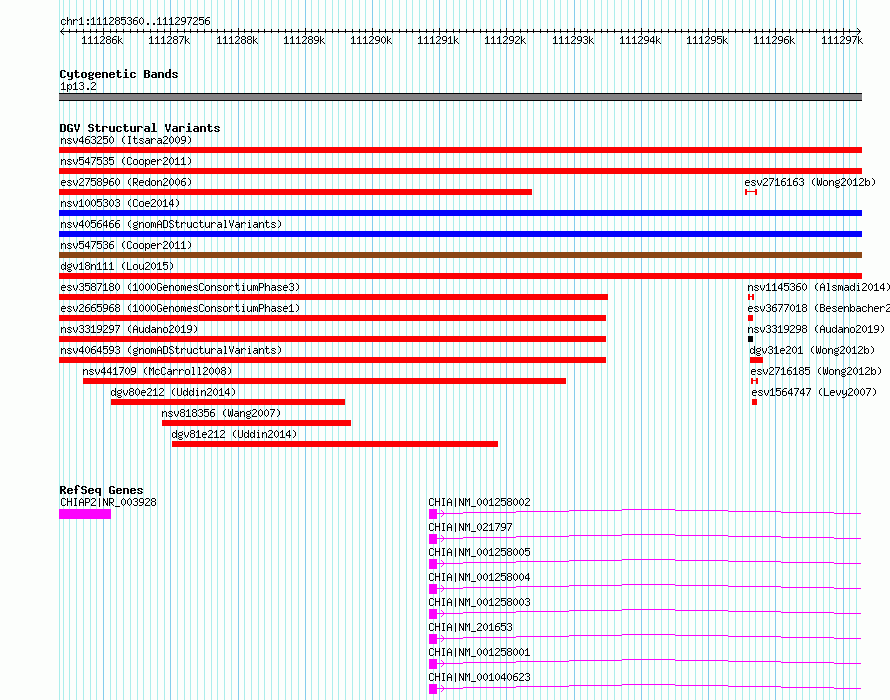This screenshot has height=700, width=890.
Task: Click the black nsv3319298 (Audano2019) square
Action: (750, 339)
